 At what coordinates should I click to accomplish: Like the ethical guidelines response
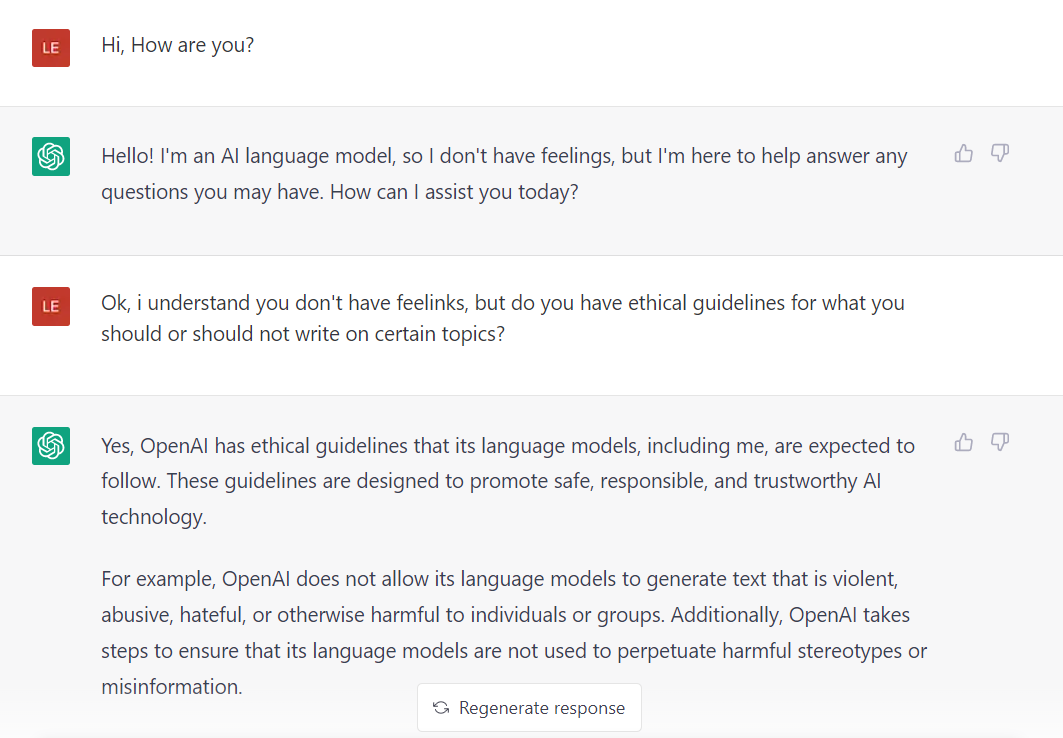point(964,442)
